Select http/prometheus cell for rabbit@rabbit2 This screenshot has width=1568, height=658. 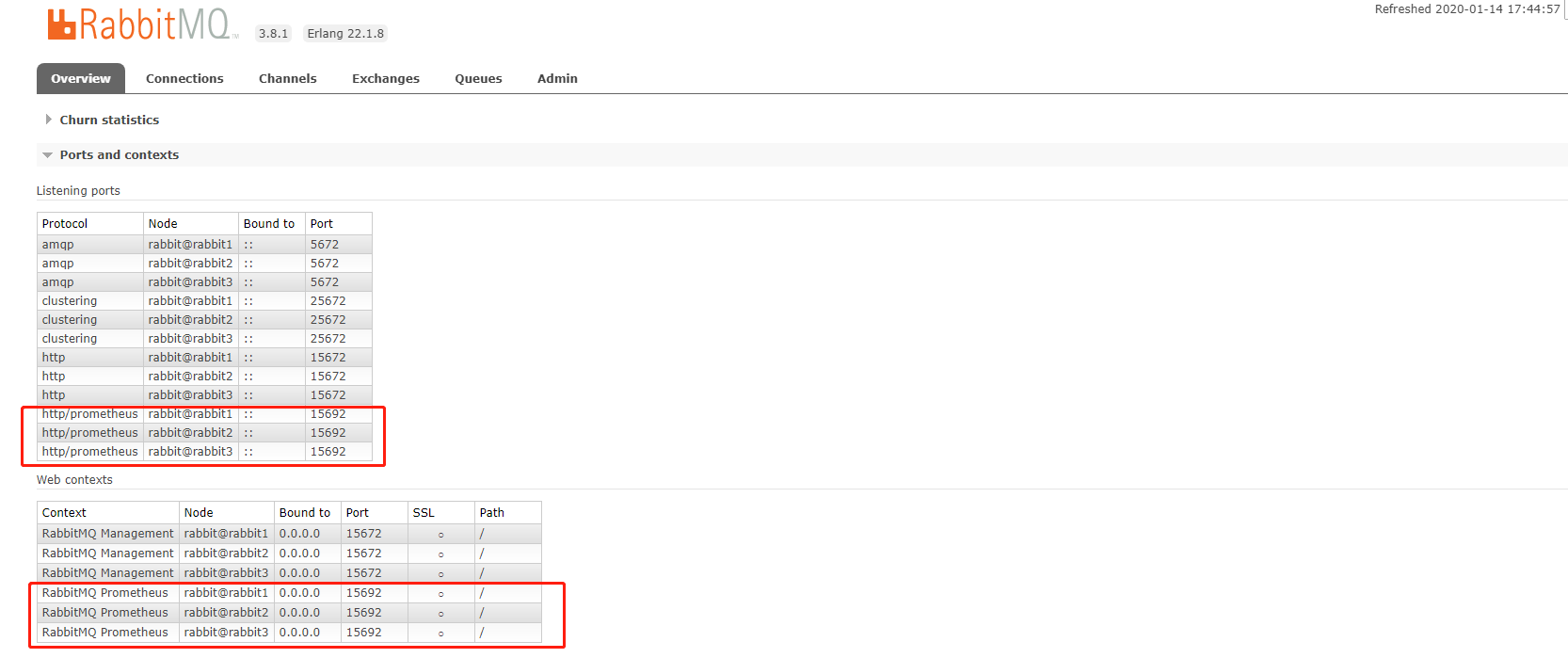click(90, 432)
